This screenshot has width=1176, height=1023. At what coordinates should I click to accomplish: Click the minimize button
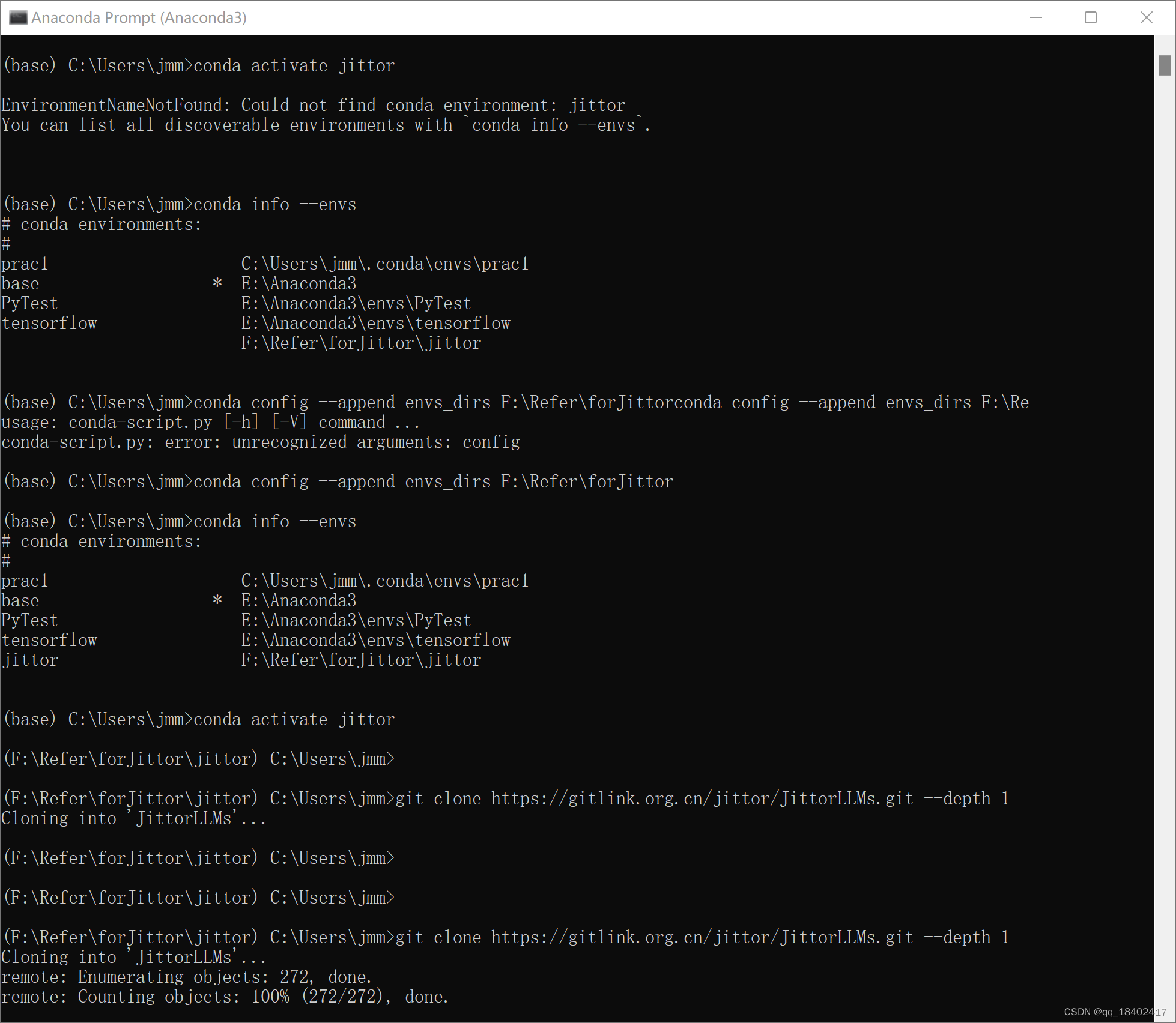coord(1035,17)
